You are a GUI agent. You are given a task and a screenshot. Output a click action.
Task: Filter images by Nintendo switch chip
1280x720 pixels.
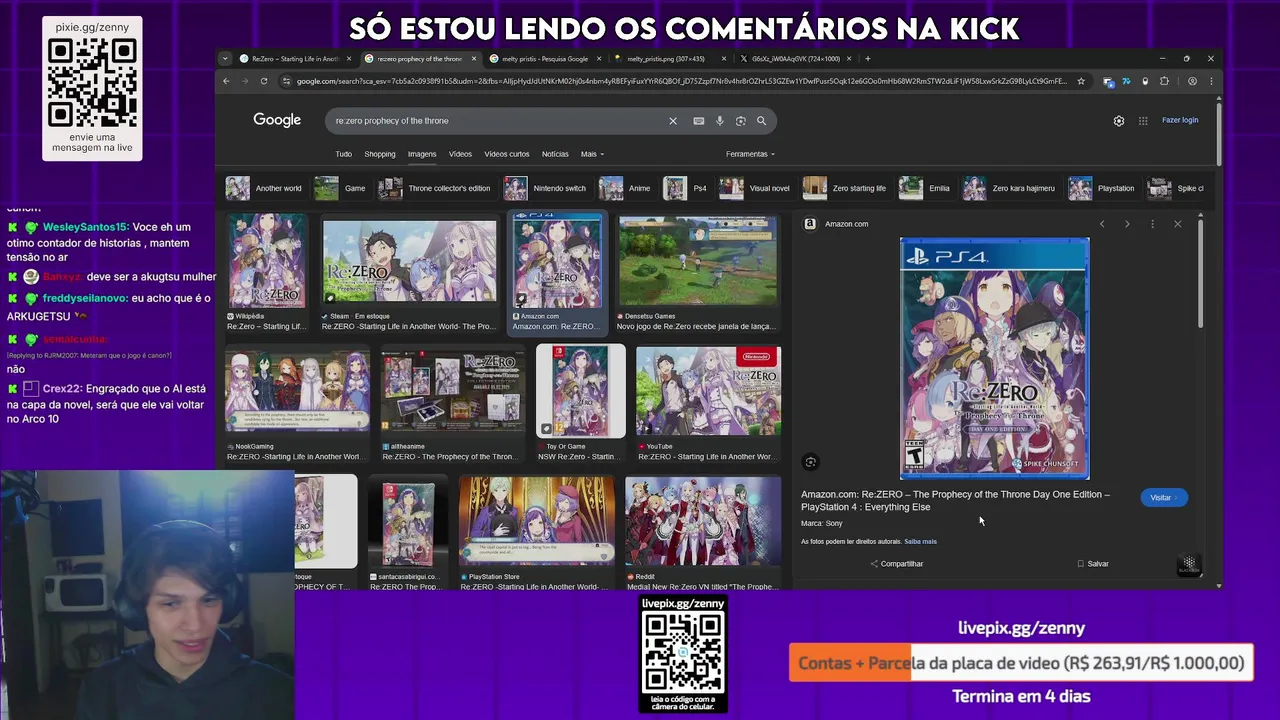point(546,188)
